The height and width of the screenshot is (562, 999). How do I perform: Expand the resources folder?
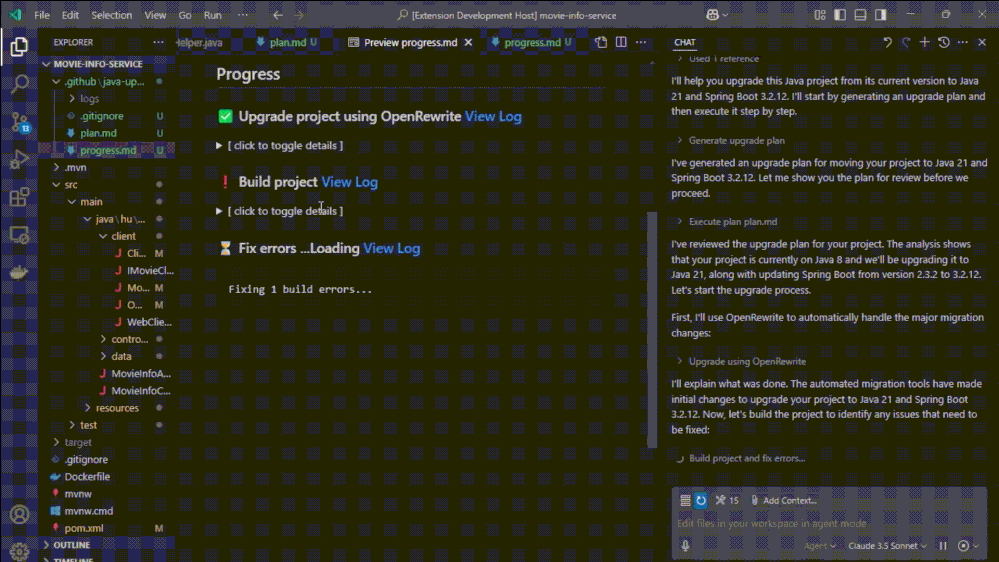point(117,408)
